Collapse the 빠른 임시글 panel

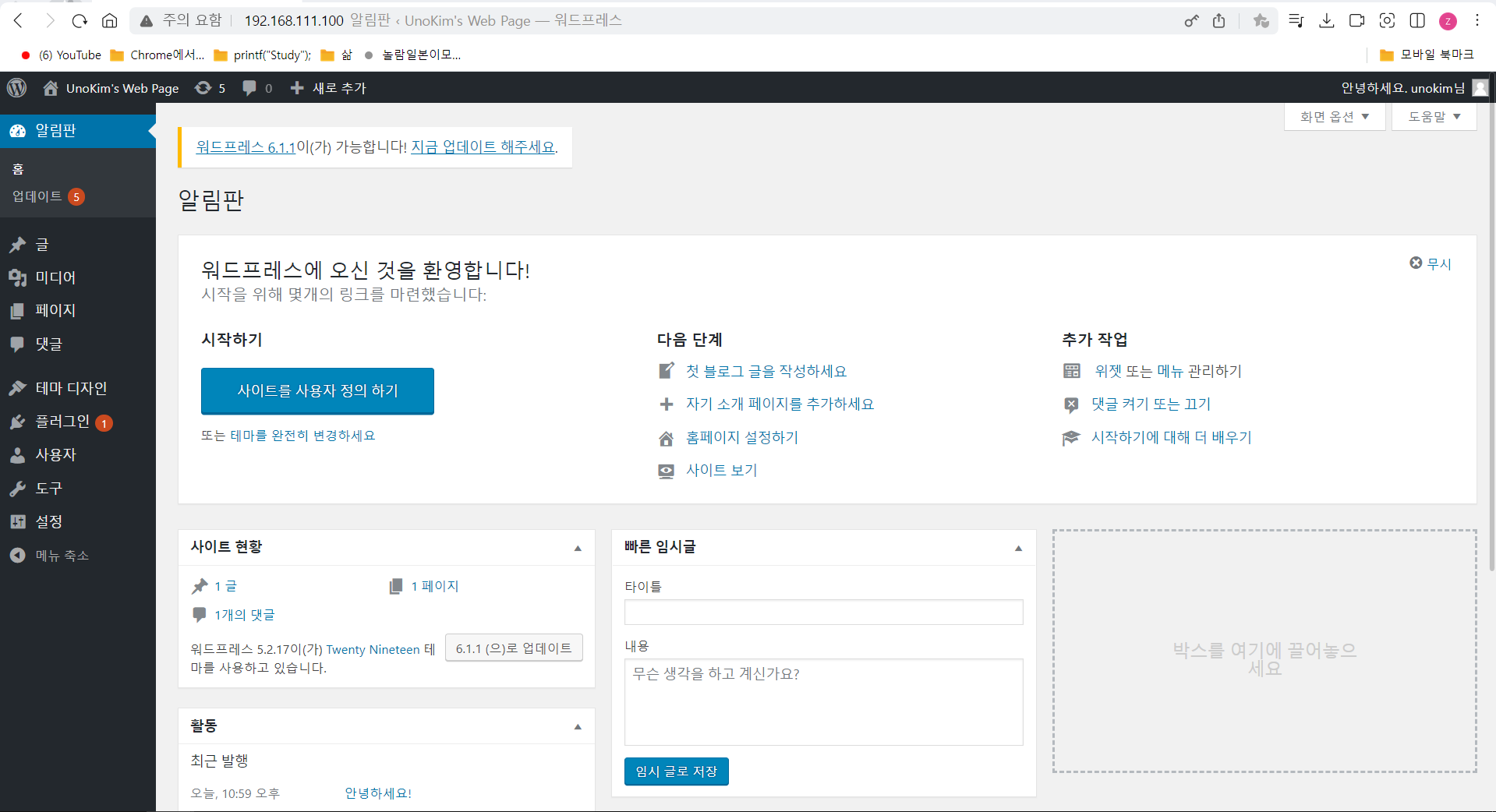click(1018, 549)
